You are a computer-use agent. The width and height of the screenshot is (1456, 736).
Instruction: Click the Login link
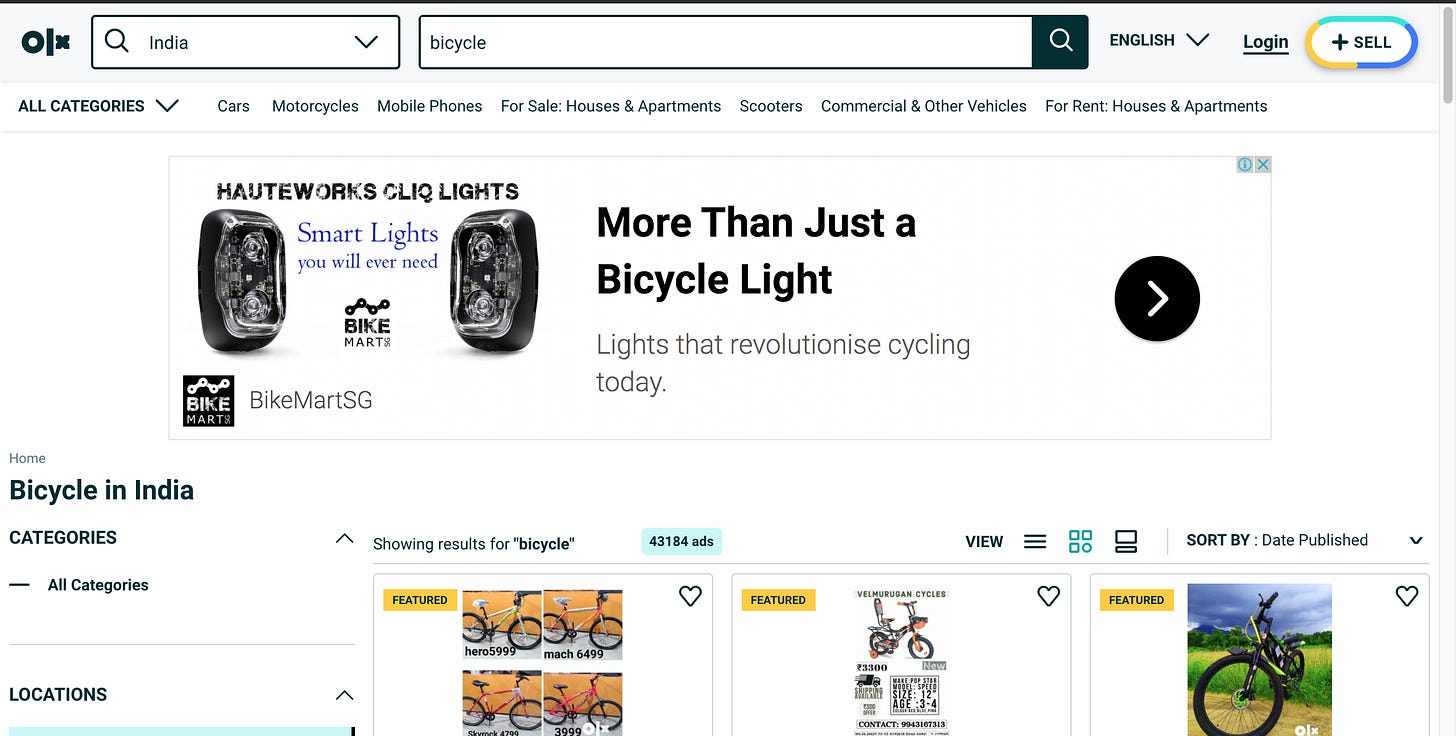click(1265, 42)
